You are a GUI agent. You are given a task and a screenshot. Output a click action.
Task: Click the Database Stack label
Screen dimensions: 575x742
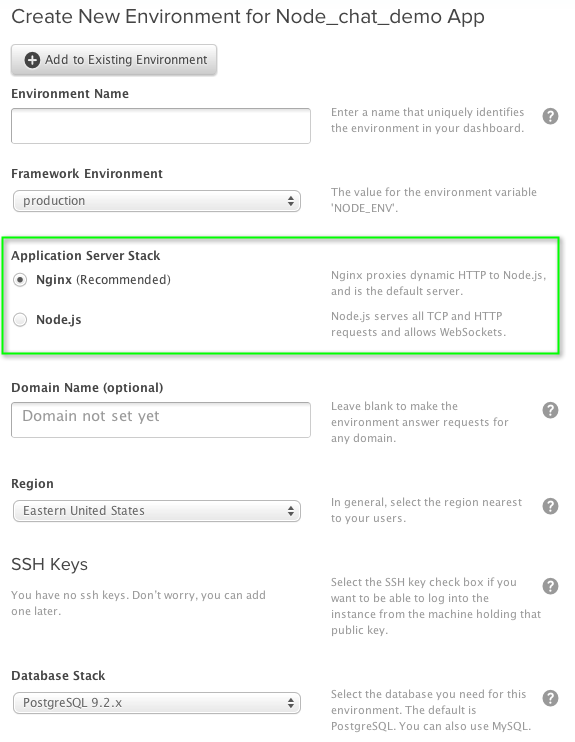58,676
